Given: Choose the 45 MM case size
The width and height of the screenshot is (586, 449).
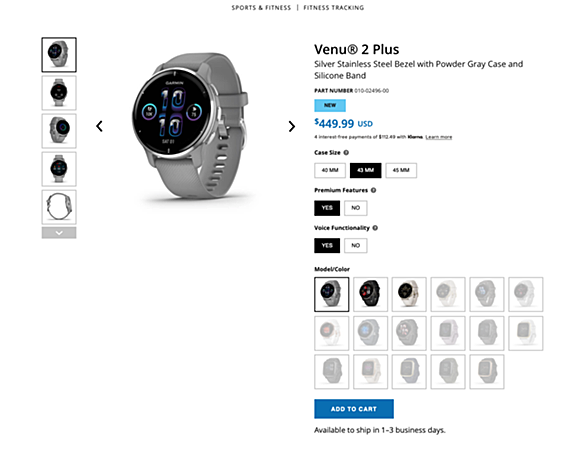Looking at the screenshot, I should 401,170.
